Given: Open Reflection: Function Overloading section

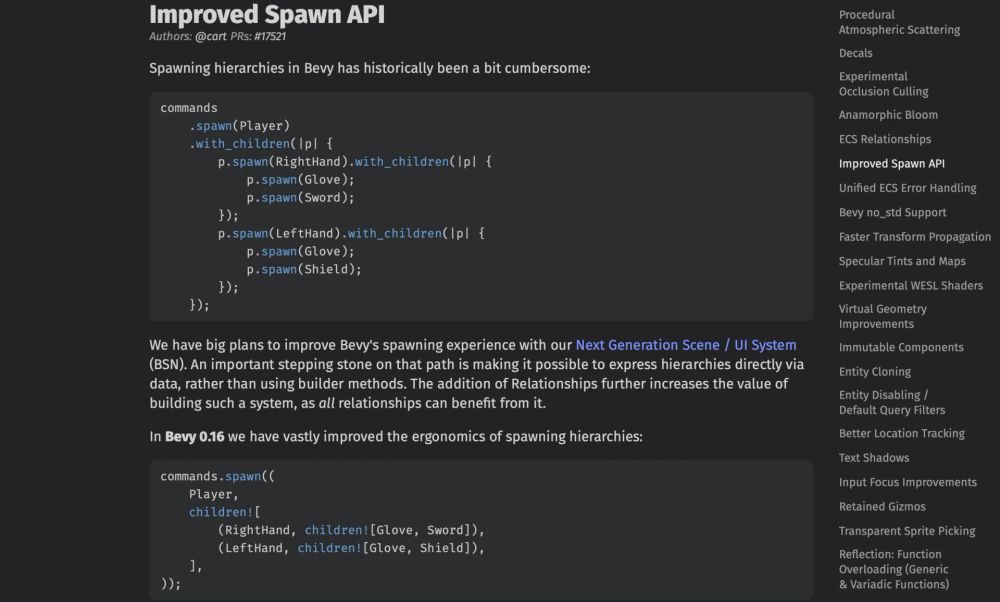Looking at the screenshot, I should (893, 569).
